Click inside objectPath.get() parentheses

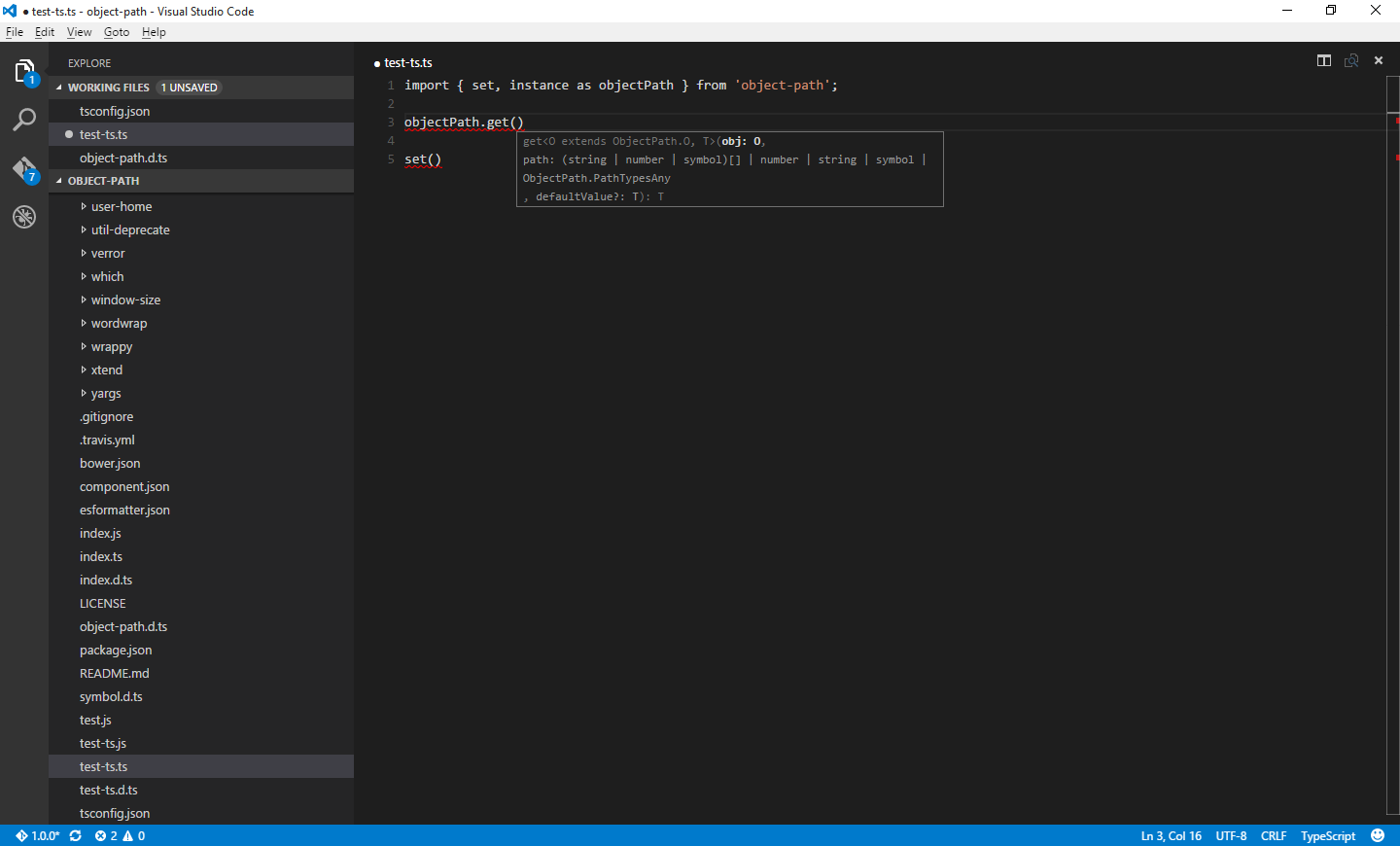(517, 123)
